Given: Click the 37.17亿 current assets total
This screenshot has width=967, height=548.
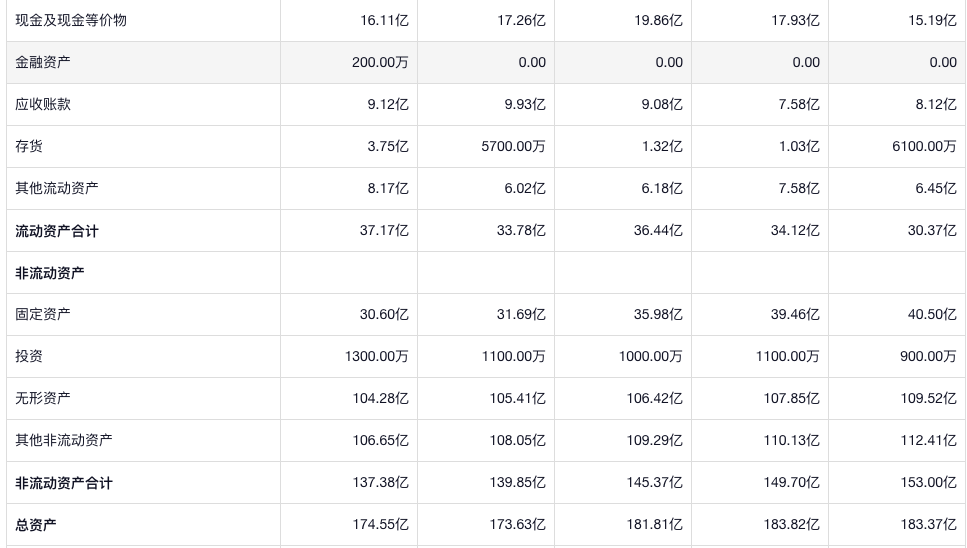Looking at the screenshot, I should pyautogui.click(x=384, y=230).
